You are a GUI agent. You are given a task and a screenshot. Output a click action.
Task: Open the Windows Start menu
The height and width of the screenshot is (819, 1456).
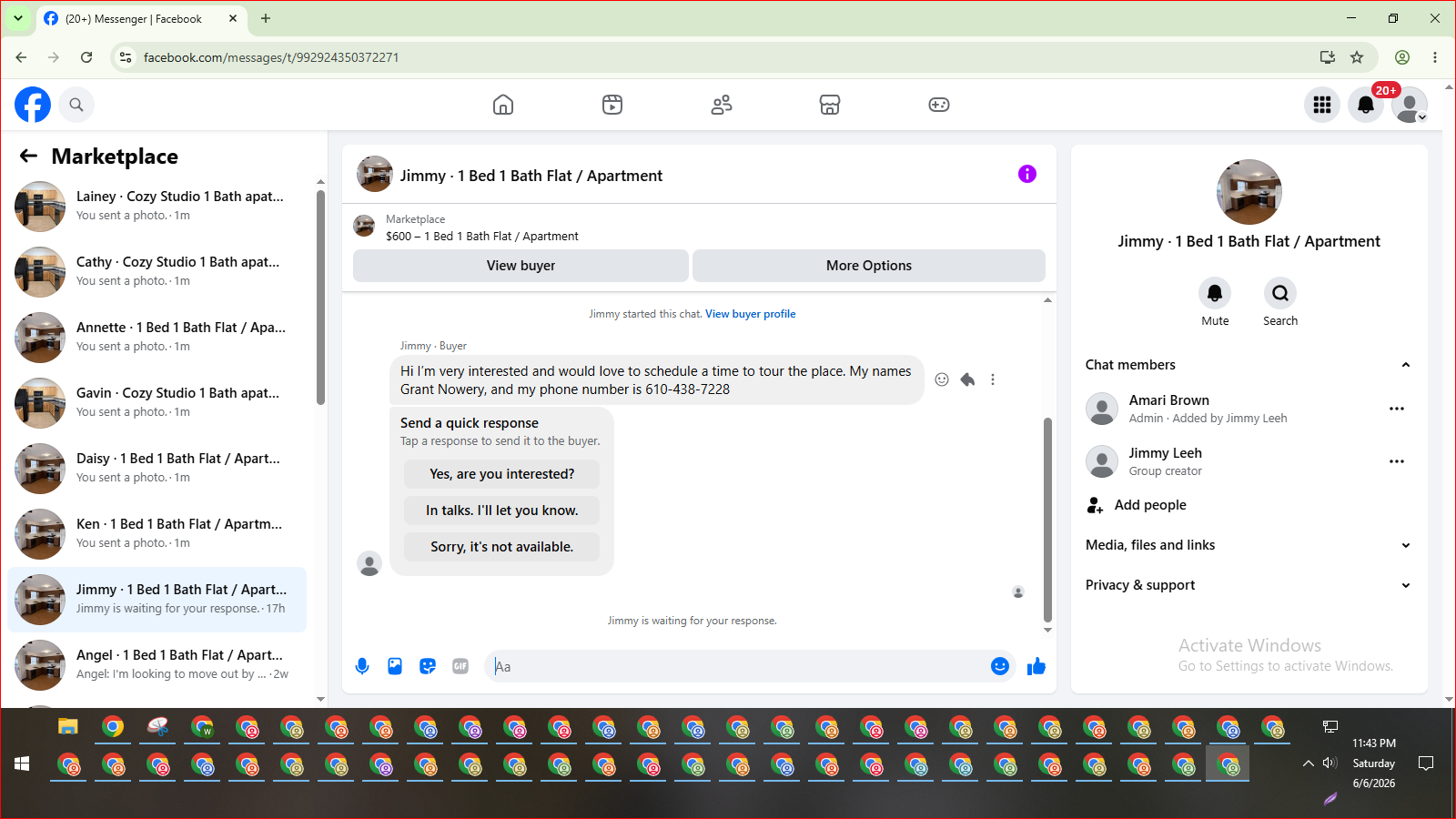click(22, 763)
